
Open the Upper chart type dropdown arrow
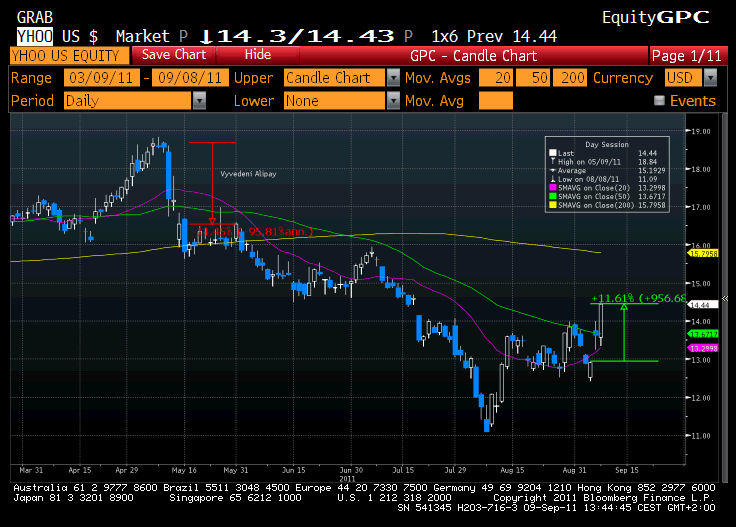click(x=393, y=78)
